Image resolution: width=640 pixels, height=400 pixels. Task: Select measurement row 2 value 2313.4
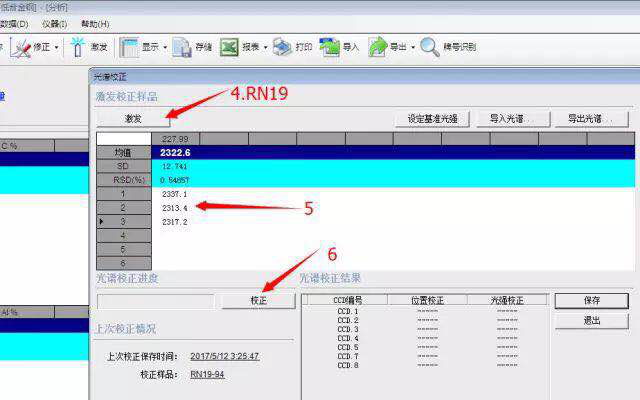175,207
